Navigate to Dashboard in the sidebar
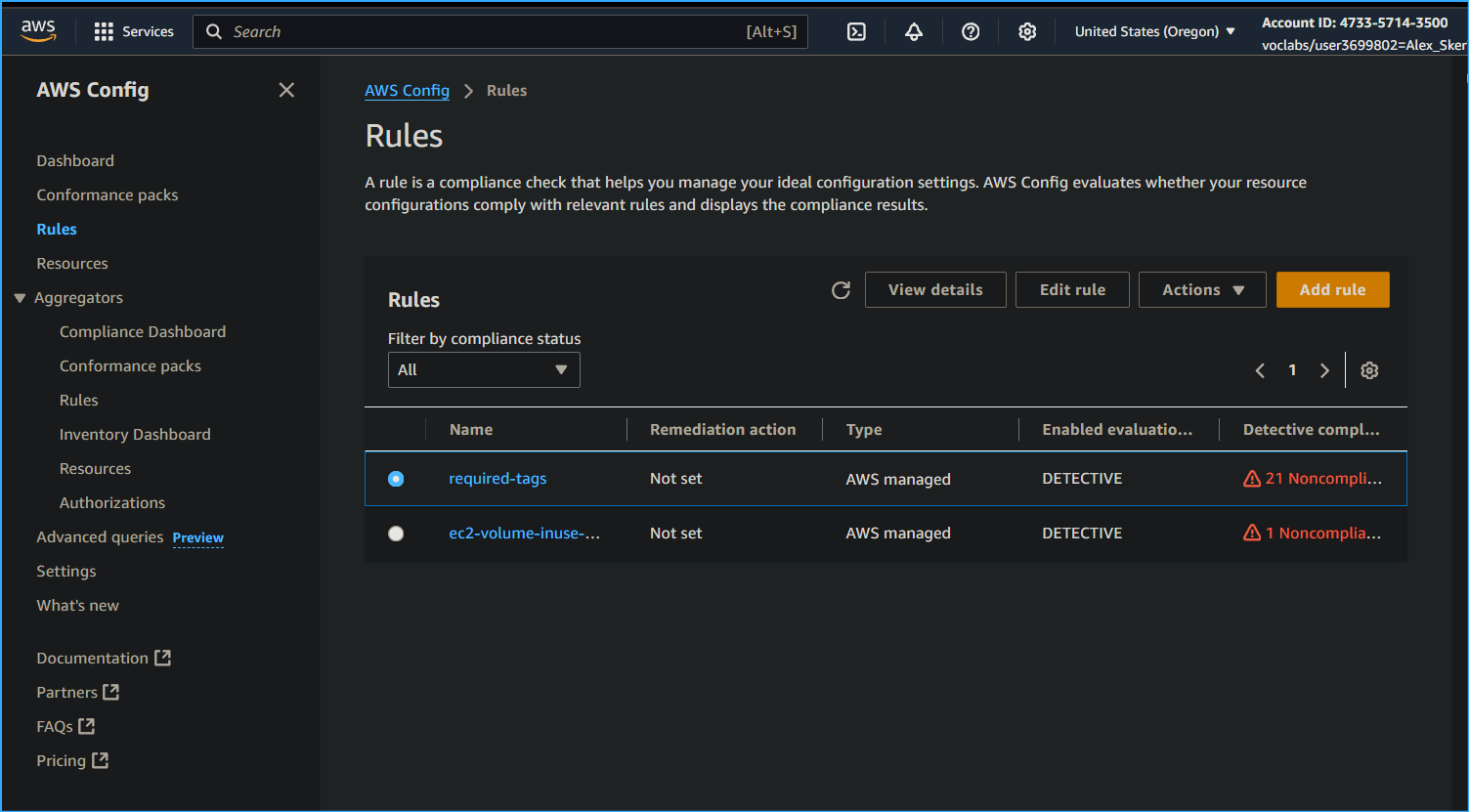 (x=74, y=160)
